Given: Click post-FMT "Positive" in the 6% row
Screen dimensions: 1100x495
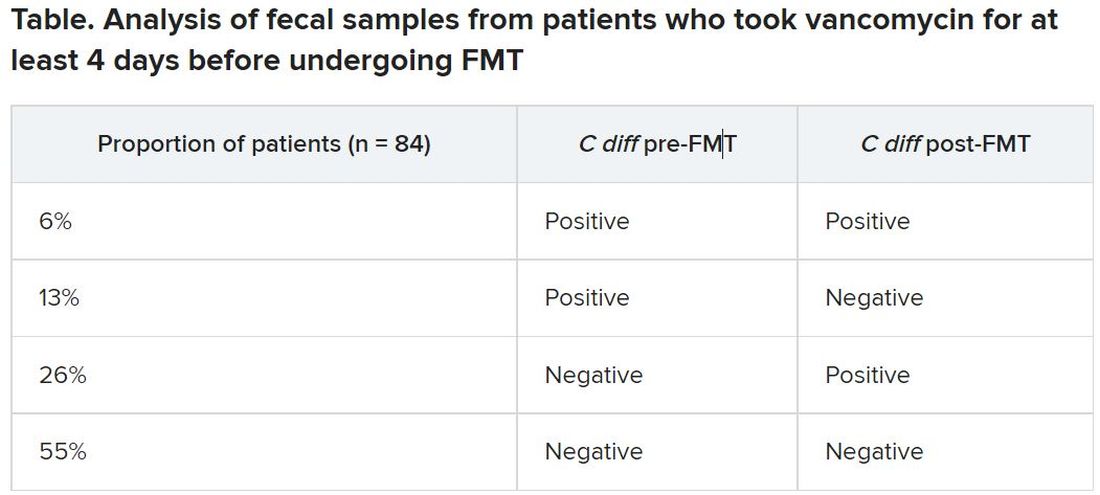Looking at the screenshot, I should tap(867, 221).
